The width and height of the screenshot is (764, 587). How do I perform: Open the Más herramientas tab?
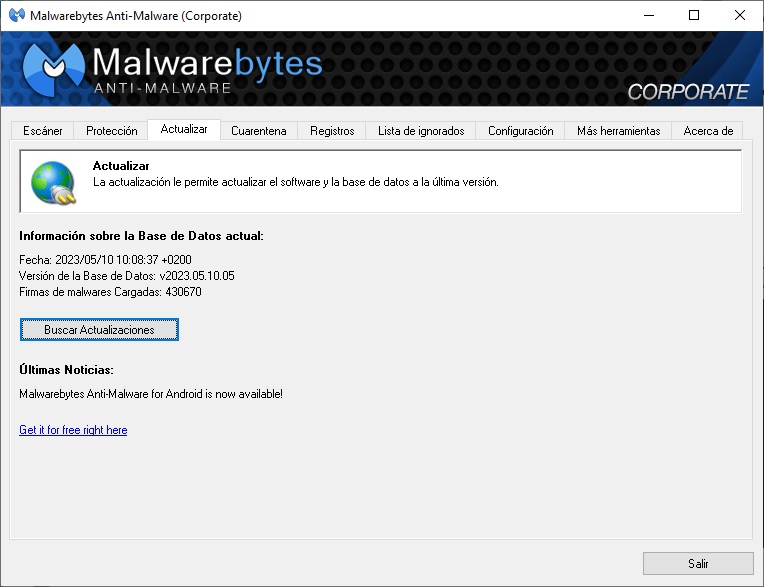coord(618,131)
